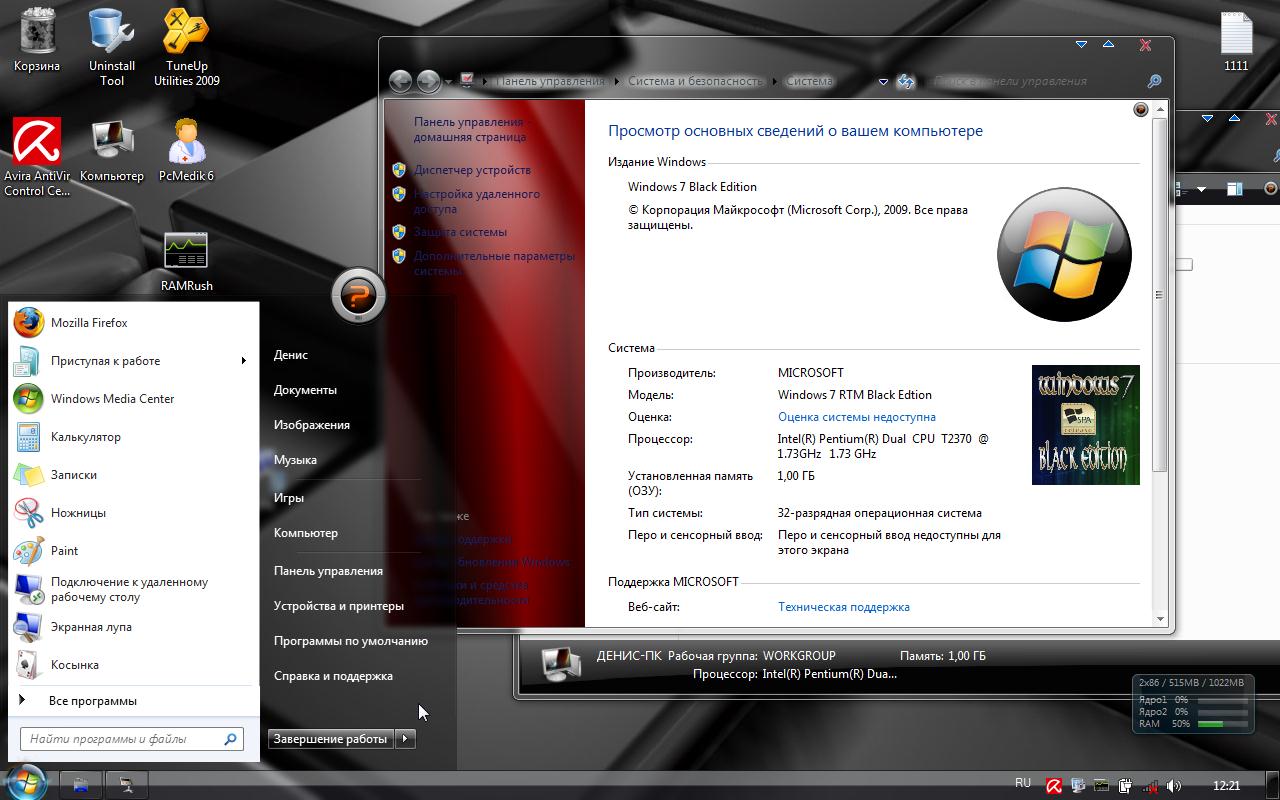Open Панель управления from Start menu
1280x800 pixels.
coord(328,571)
